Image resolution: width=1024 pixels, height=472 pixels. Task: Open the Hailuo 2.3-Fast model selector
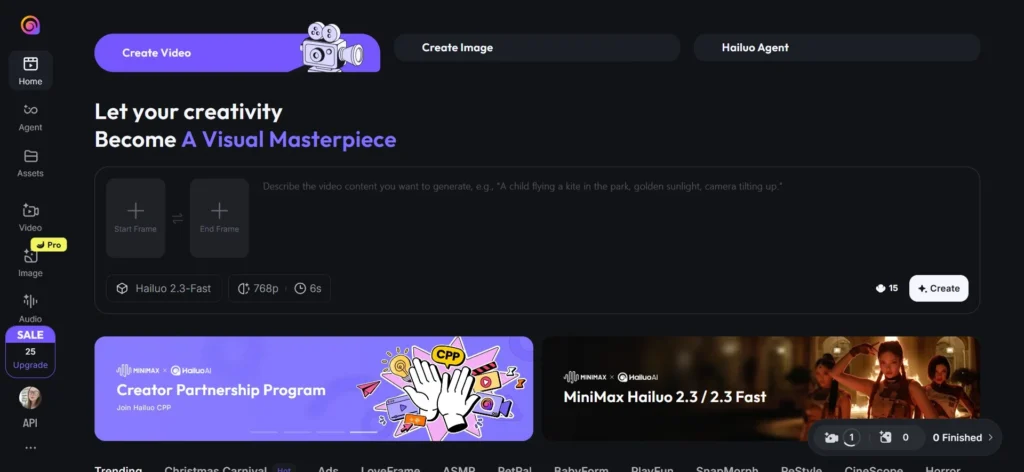pyautogui.click(x=164, y=289)
